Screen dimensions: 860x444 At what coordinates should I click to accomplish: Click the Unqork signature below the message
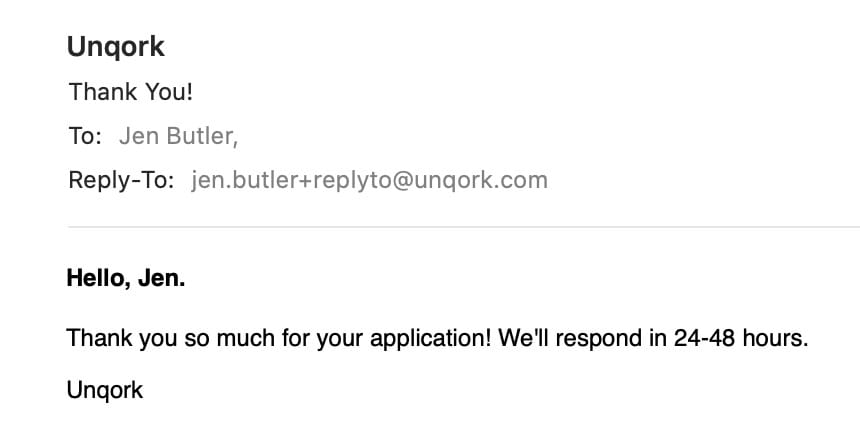(x=105, y=391)
